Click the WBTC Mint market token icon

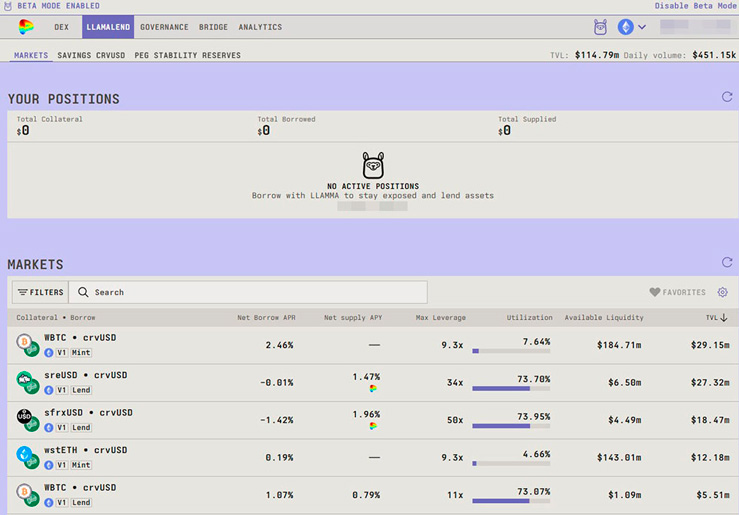click(27, 345)
